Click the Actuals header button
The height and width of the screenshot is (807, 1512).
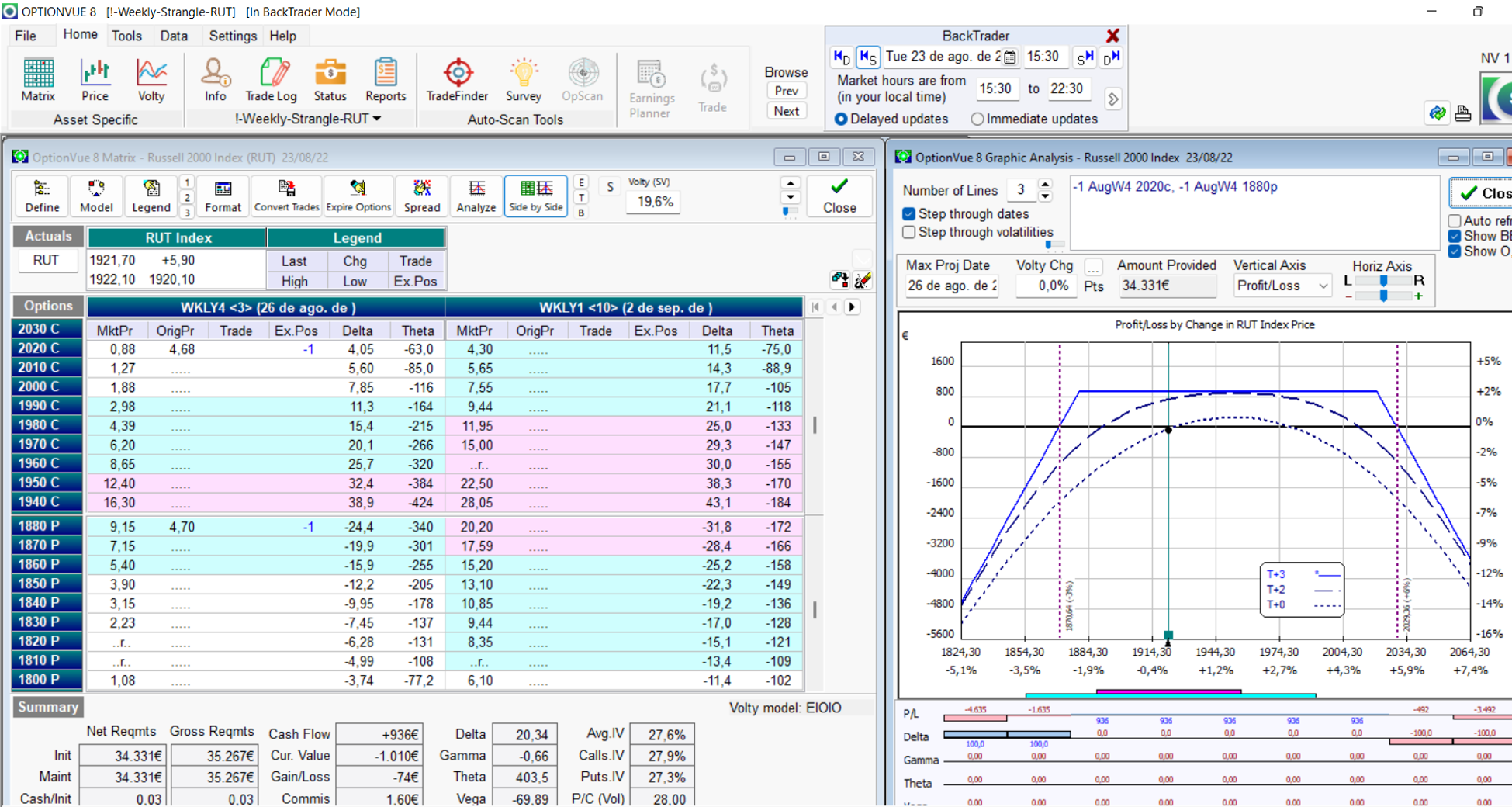48,236
